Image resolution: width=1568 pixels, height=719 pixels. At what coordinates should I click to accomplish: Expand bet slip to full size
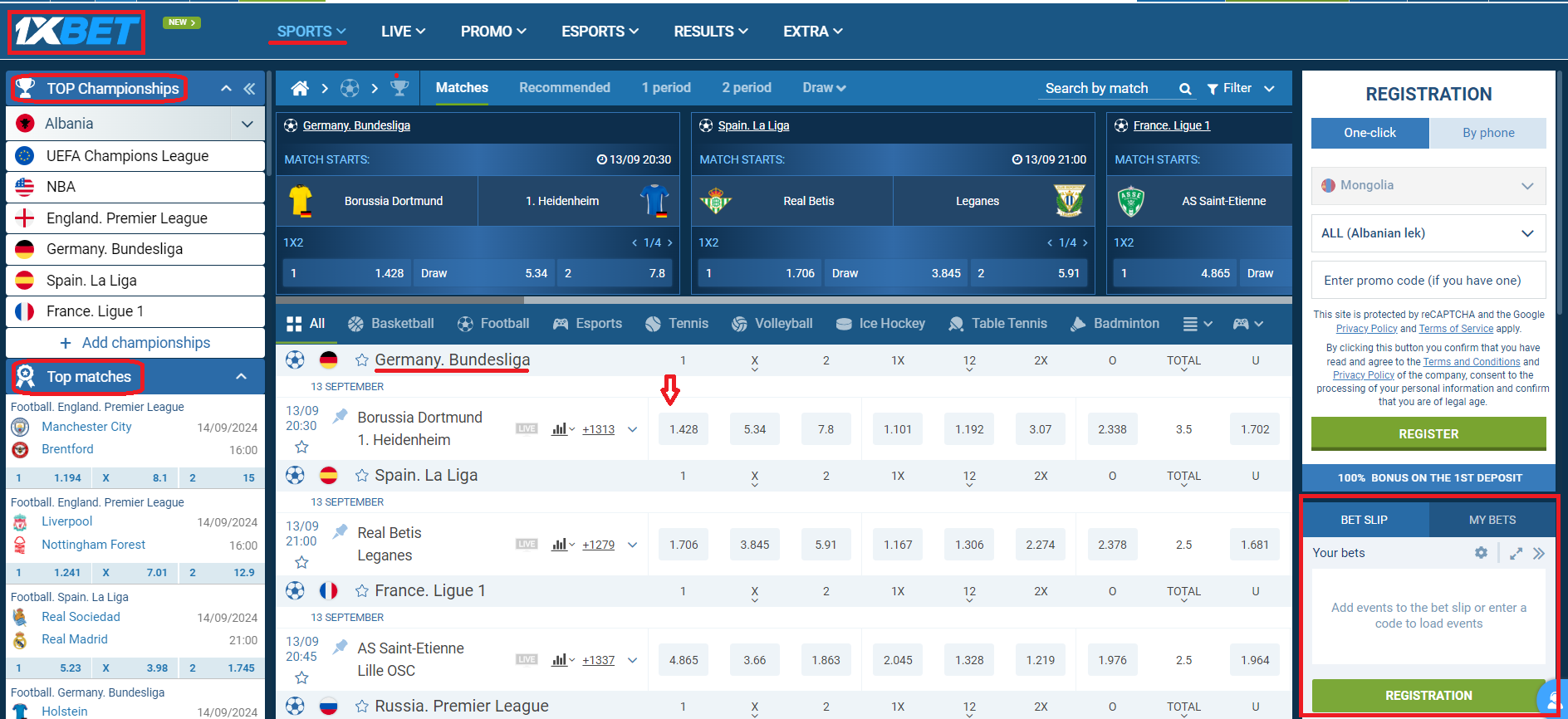click(x=1516, y=553)
